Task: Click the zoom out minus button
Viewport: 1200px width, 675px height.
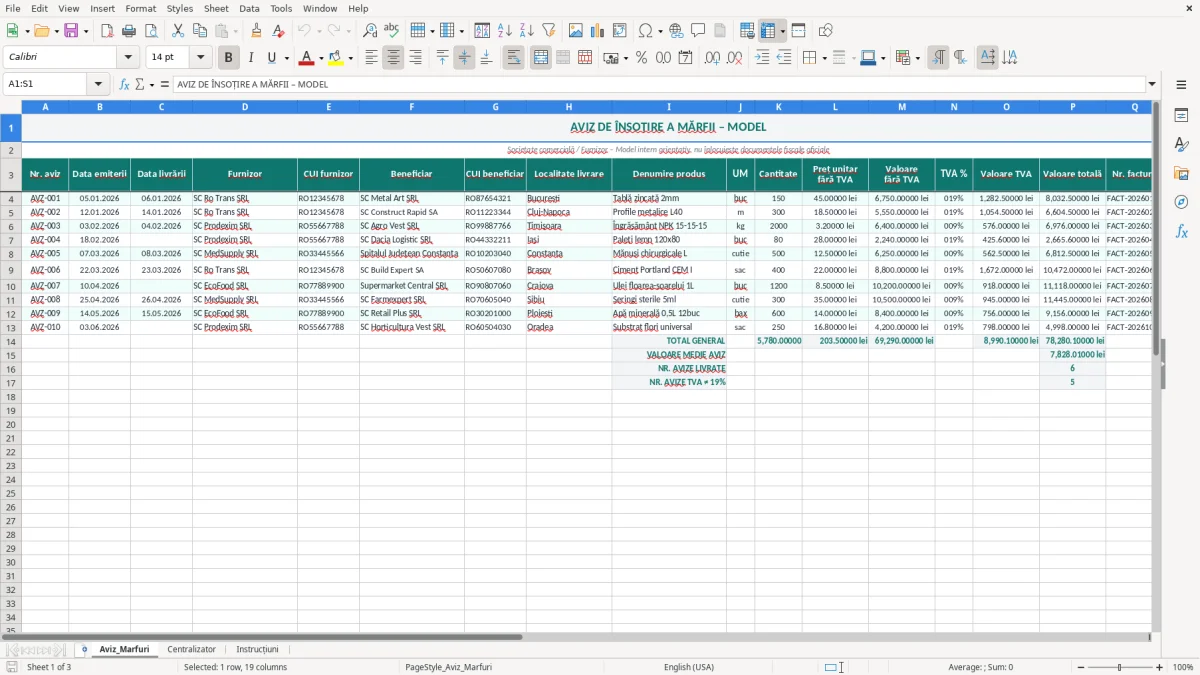Action: point(1080,667)
